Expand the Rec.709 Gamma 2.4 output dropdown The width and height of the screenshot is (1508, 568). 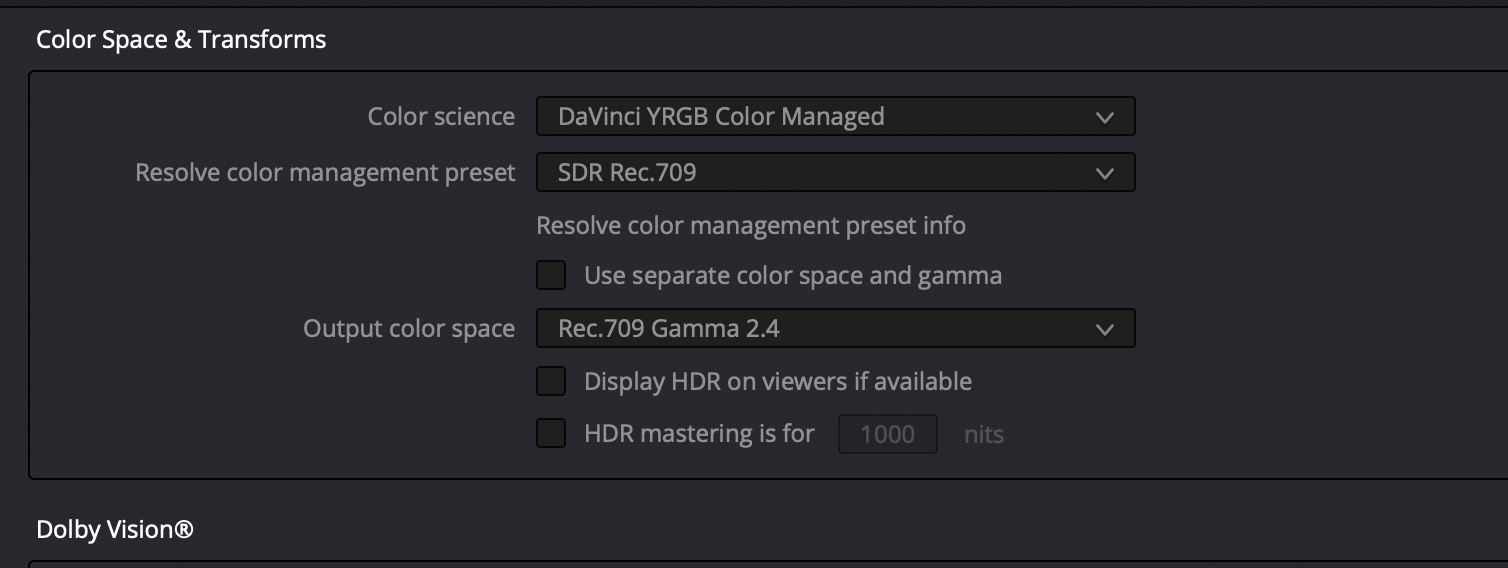tap(835, 328)
